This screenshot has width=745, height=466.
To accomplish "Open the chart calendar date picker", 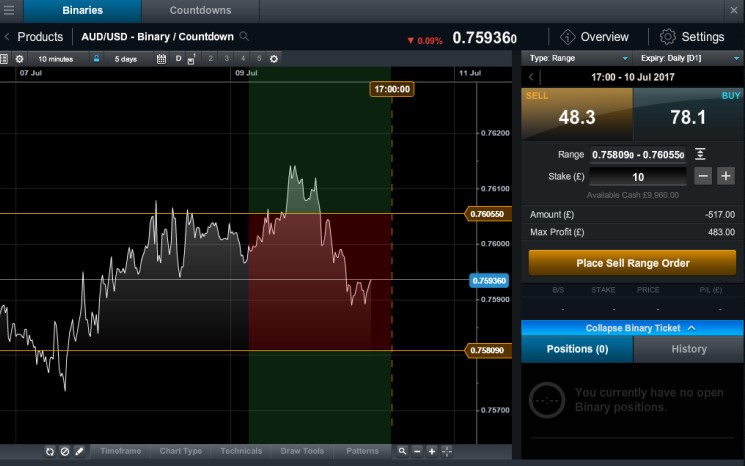I will point(161,59).
